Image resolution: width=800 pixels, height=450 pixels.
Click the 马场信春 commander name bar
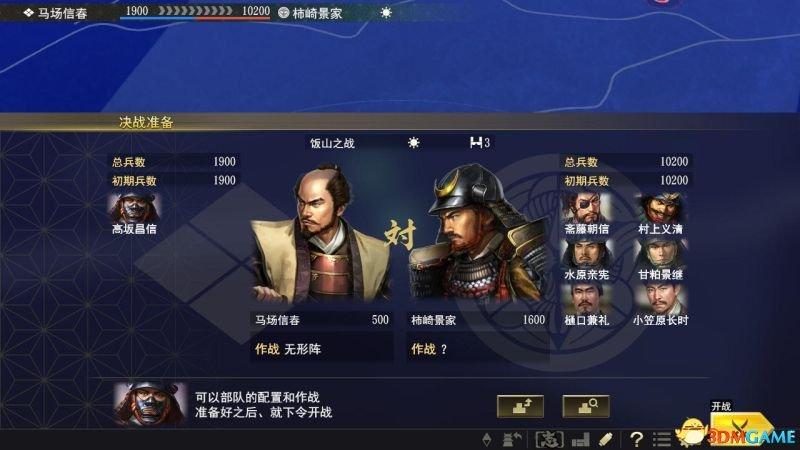pos(321,320)
